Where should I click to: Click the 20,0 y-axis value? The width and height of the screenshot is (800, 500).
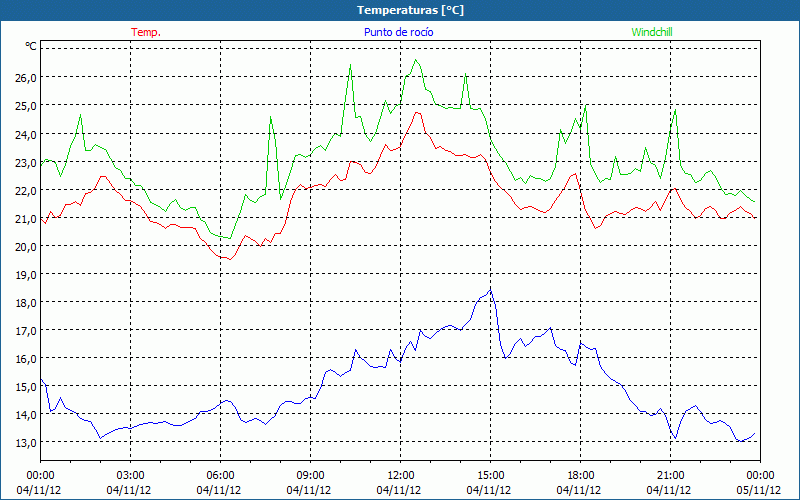point(25,246)
